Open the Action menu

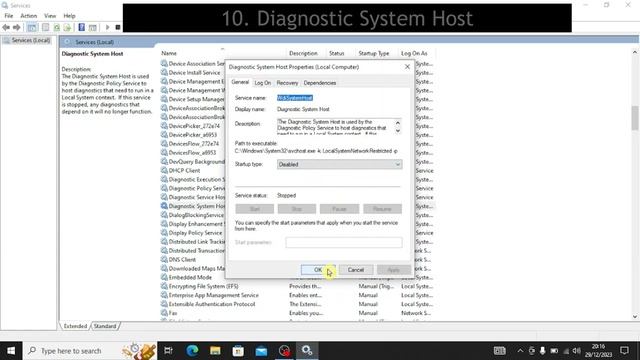pos(29,16)
